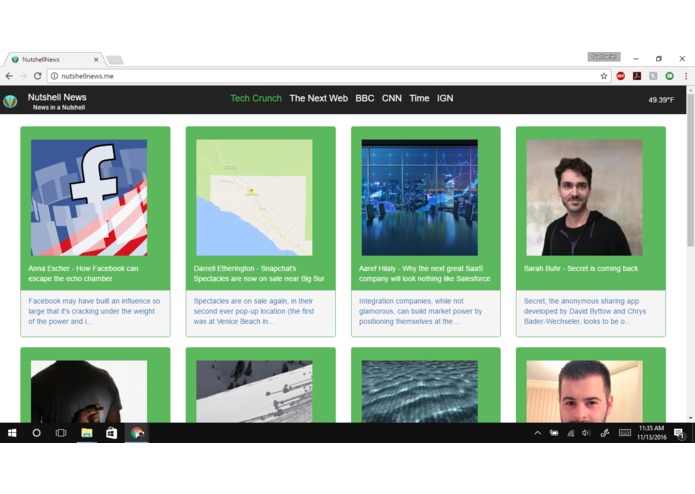Open the Windows Start menu
Screen dimensions: 695x494
[x=12, y=433]
